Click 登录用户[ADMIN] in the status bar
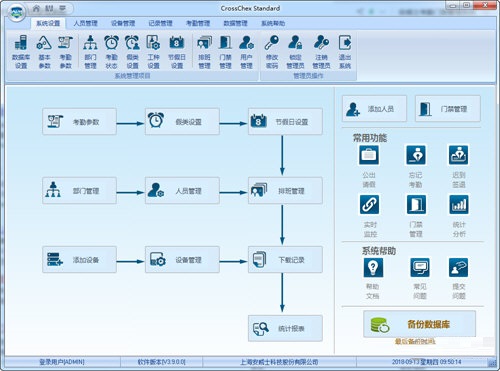Screen dimensions: 500x371 coord(62,362)
